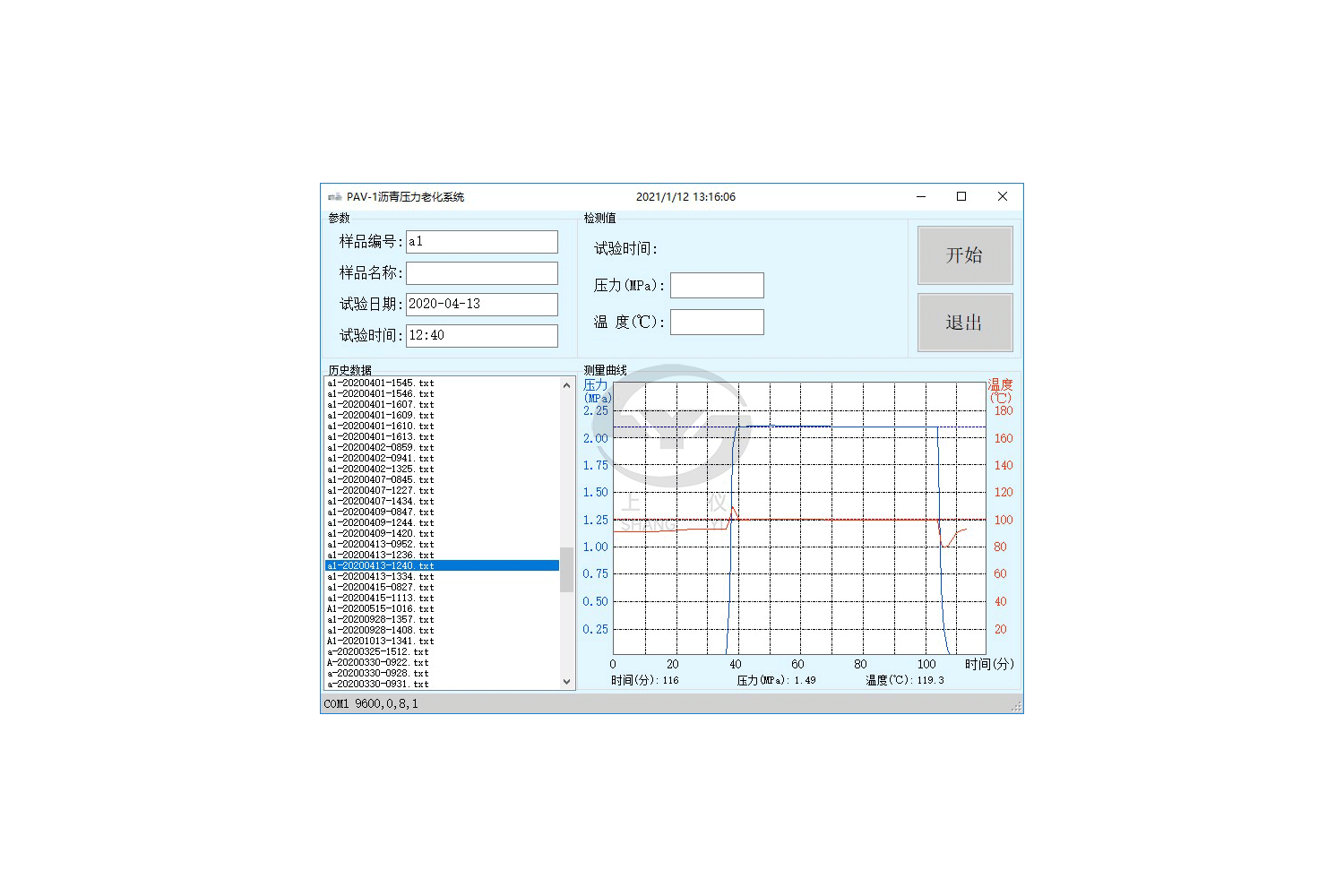Open history record A1-20200515-1016.txt
The height and width of the screenshot is (896, 1344).
(x=381, y=609)
